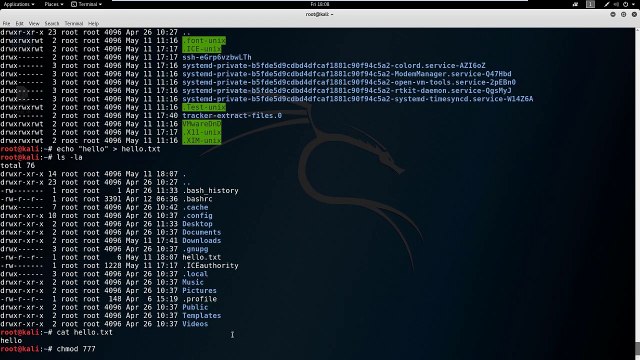Close the root@kali terminal window
The width and height of the screenshot is (640, 360).
(634, 14)
